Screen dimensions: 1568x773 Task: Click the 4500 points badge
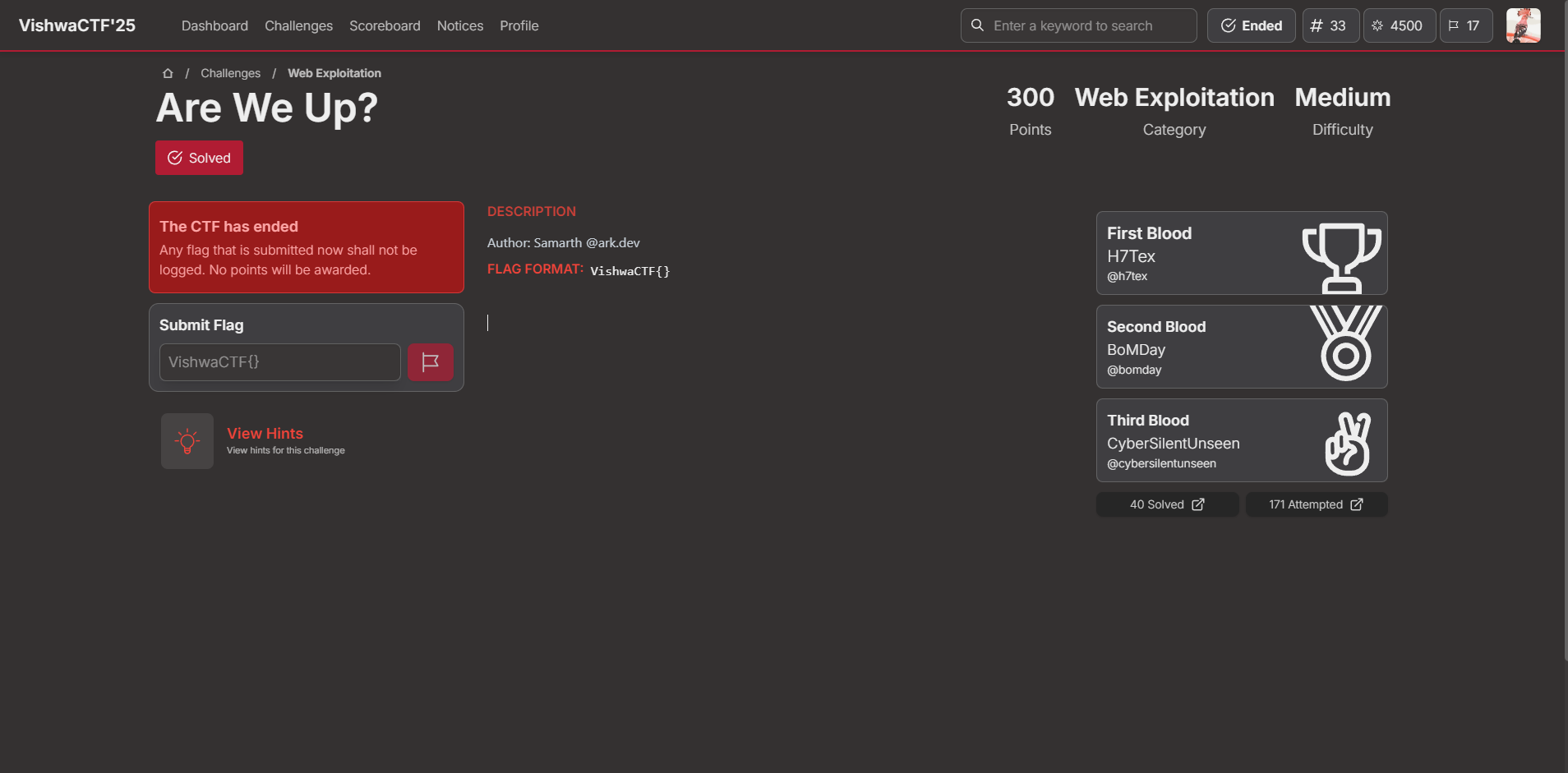click(1399, 25)
